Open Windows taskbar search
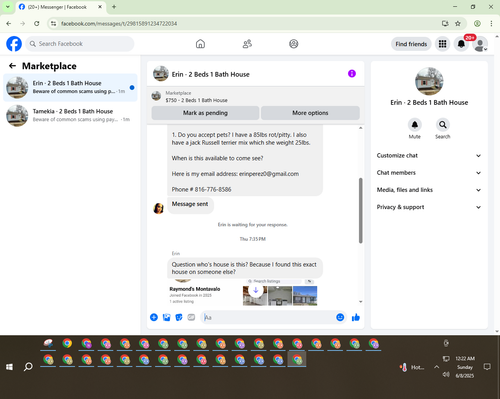500x399 pixels. (28, 367)
